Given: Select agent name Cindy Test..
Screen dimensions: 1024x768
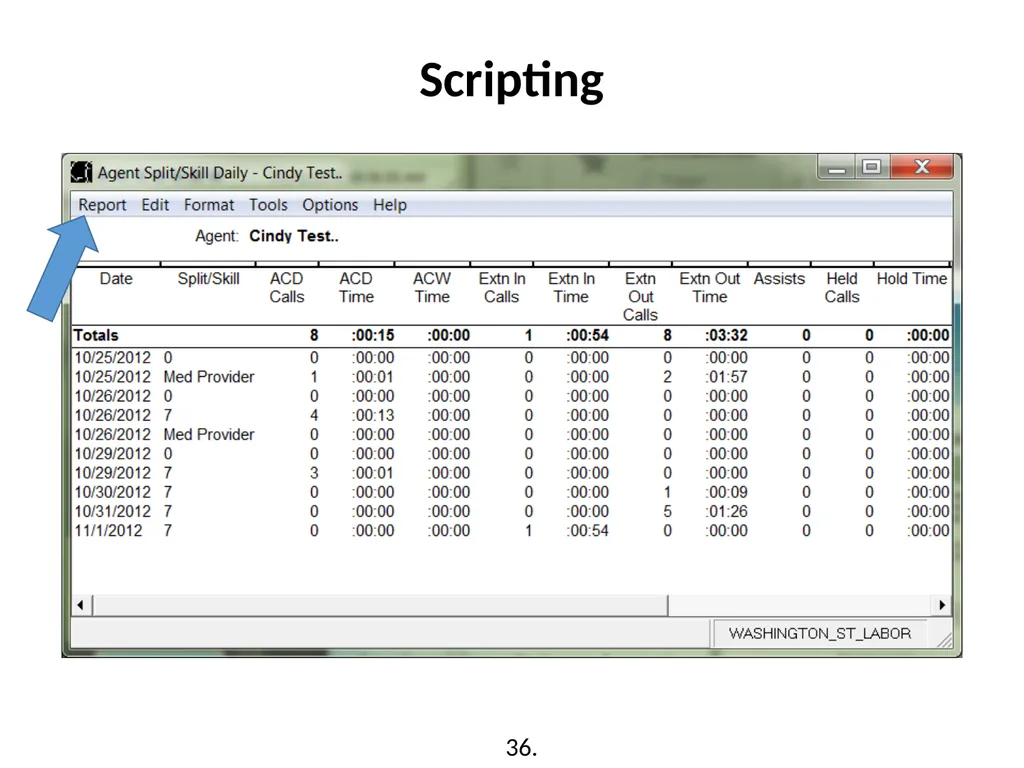Looking at the screenshot, I should [294, 236].
